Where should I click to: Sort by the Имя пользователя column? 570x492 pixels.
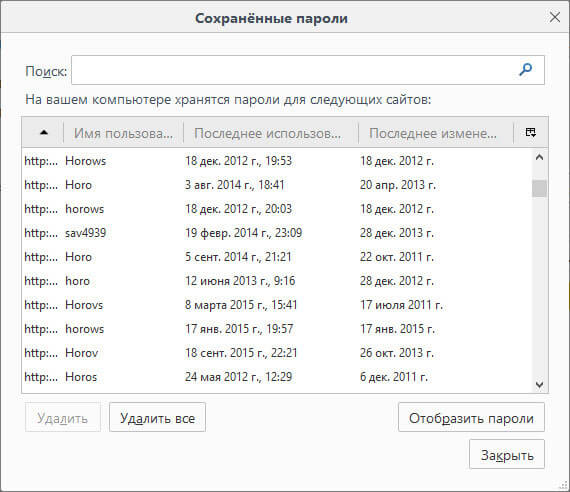pyautogui.click(x=124, y=133)
